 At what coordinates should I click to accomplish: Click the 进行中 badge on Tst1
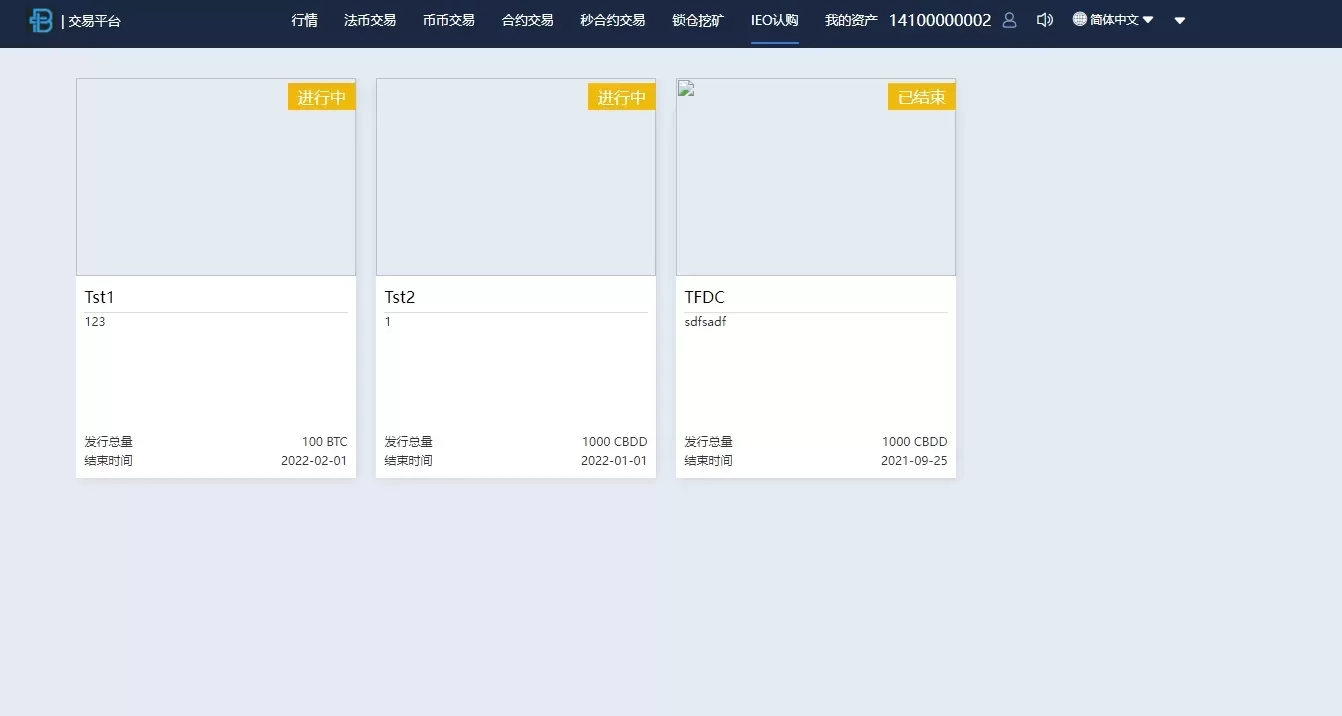pyautogui.click(x=321, y=97)
